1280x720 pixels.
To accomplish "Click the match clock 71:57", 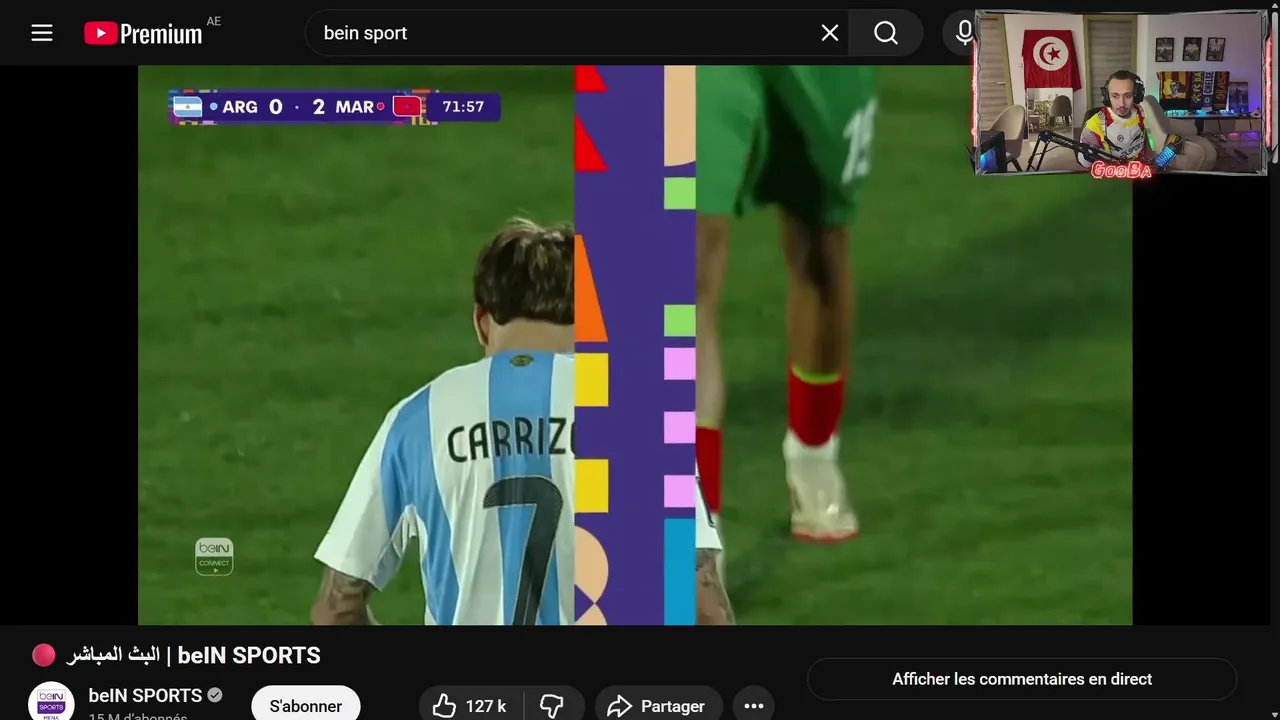I will click(x=463, y=107).
